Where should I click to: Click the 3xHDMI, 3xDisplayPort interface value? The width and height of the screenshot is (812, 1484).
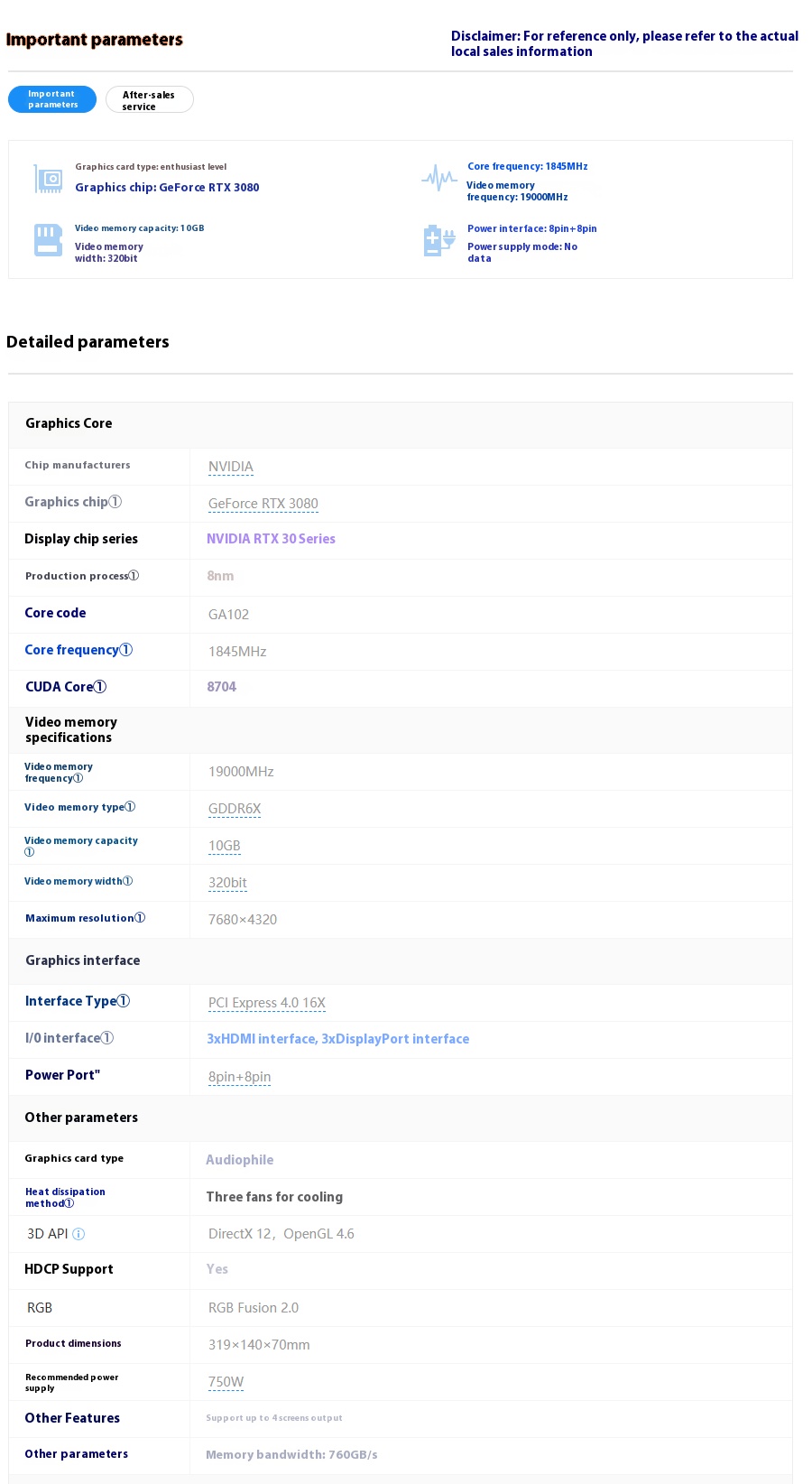tap(338, 1039)
